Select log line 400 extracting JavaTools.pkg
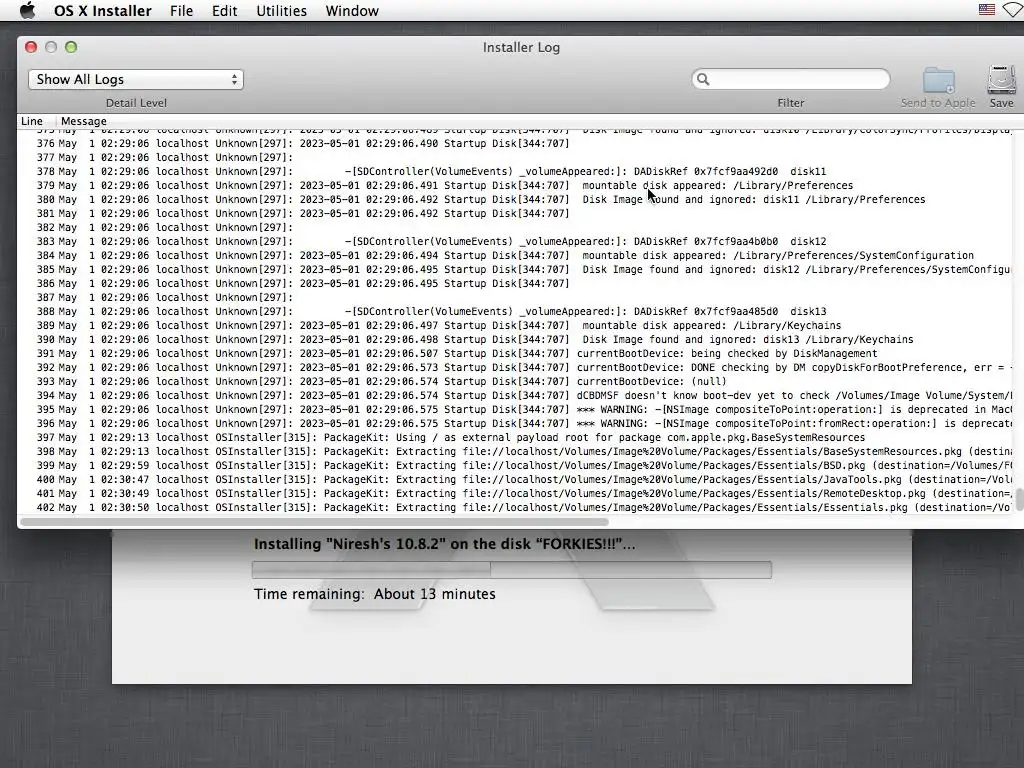This screenshot has height=768, width=1024. (x=516, y=480)
